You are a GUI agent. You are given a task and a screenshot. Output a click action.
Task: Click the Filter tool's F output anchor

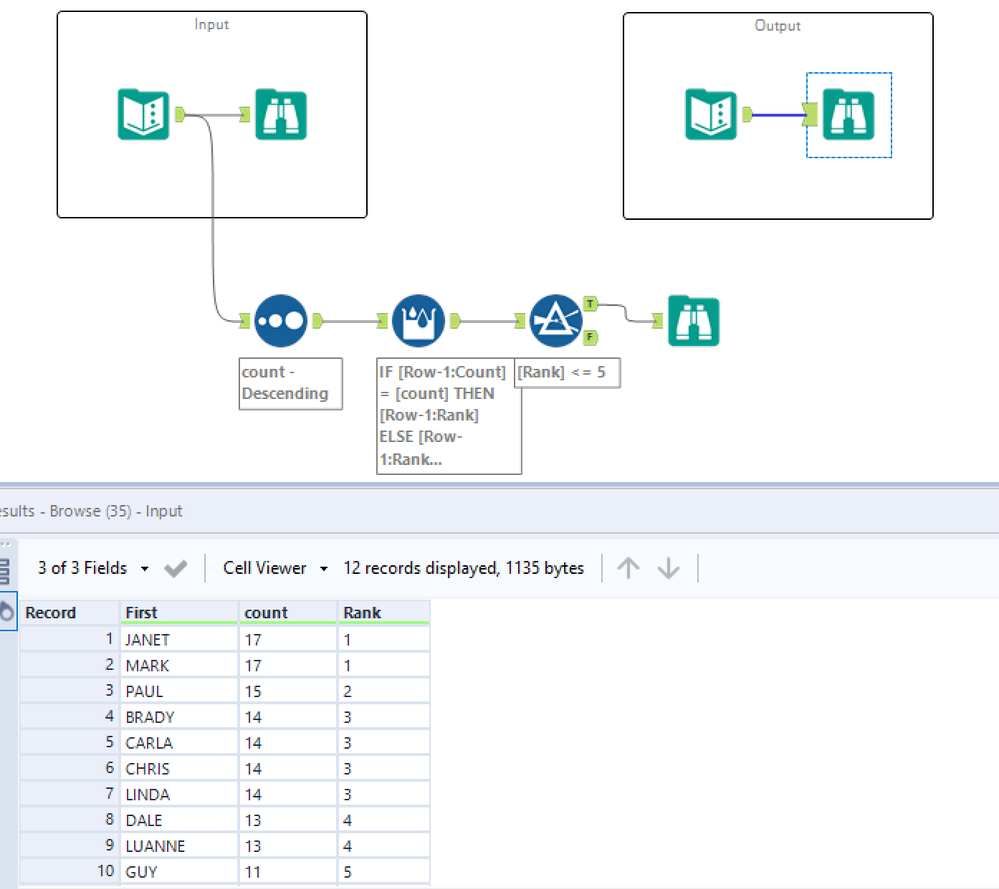pyautogui.click(x=591, y=337)
